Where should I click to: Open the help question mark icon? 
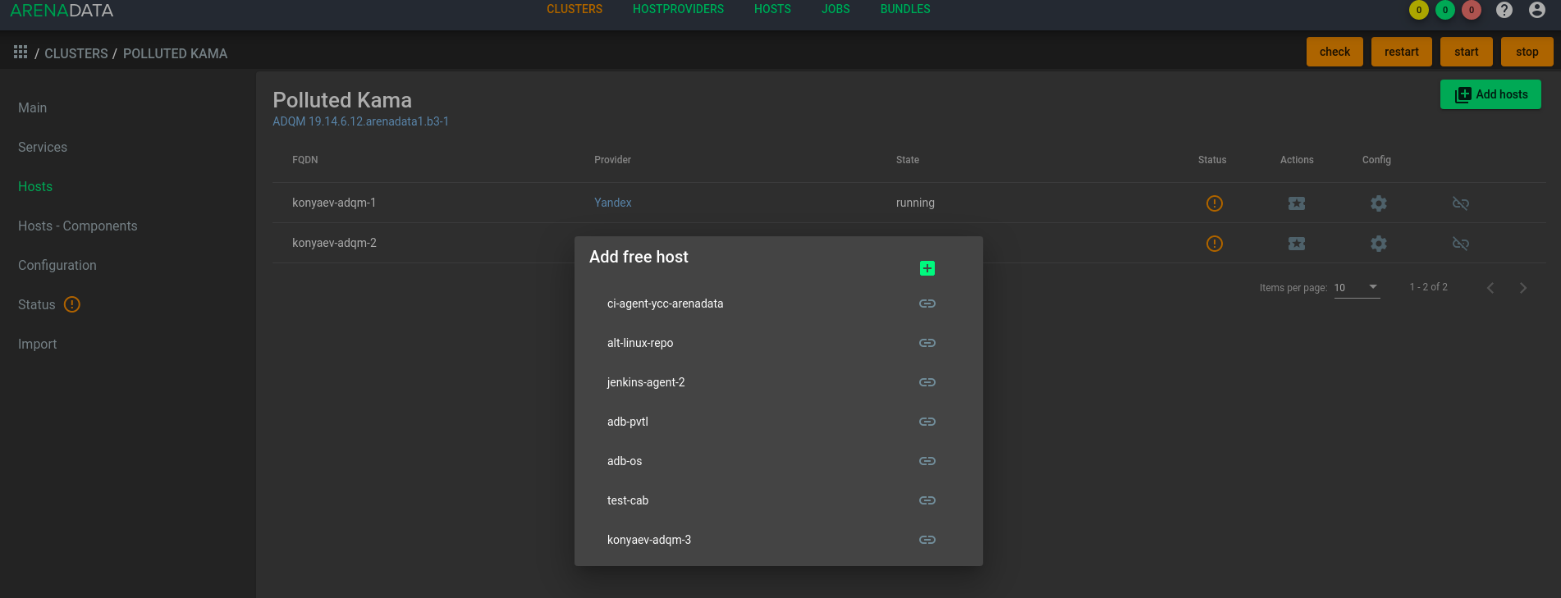[1504, 10]
